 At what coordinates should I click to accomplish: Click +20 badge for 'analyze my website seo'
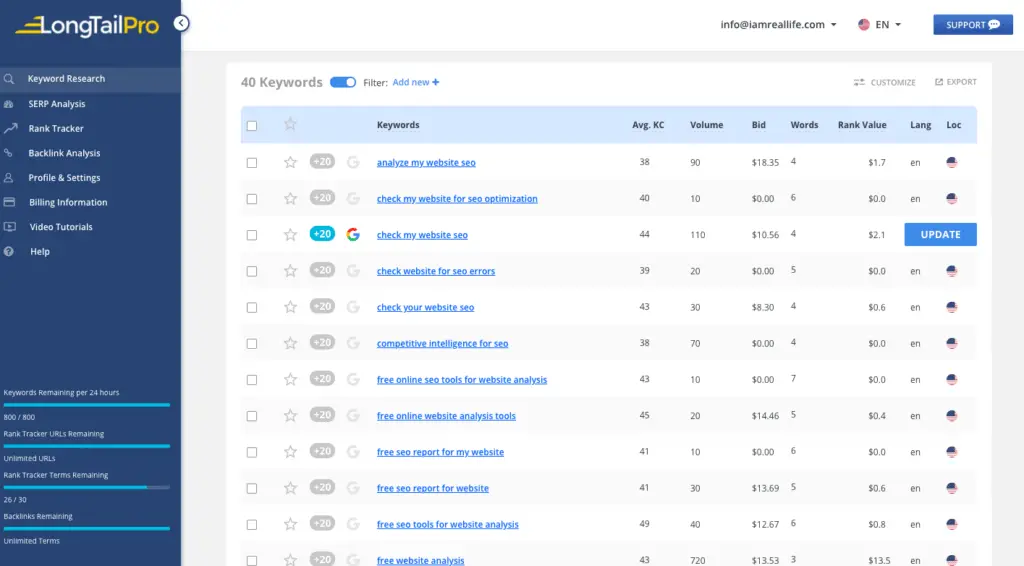322,161
